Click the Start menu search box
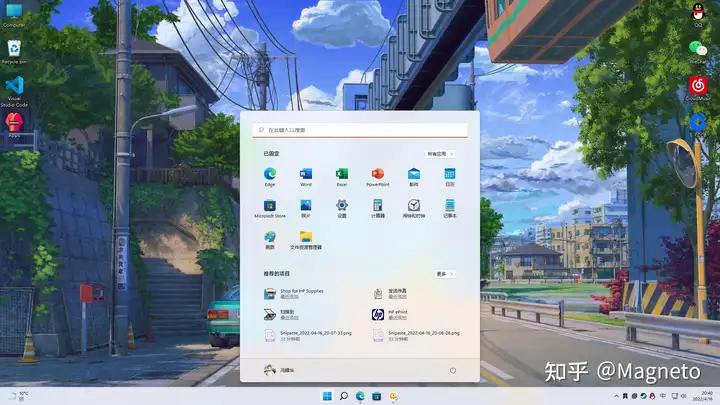 pyautogui.click(x=359, y=130)
